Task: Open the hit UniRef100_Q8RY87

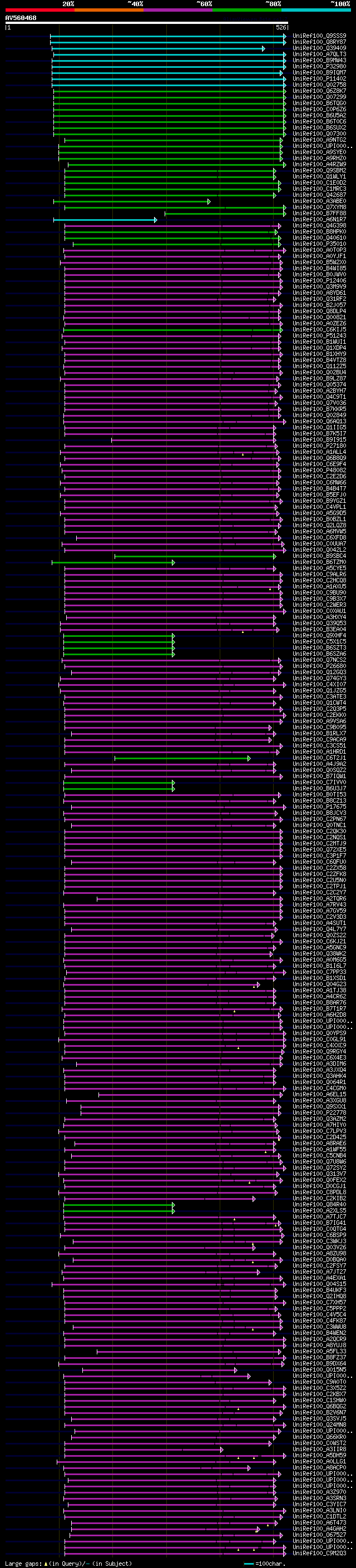Action: tap(319, 42)
